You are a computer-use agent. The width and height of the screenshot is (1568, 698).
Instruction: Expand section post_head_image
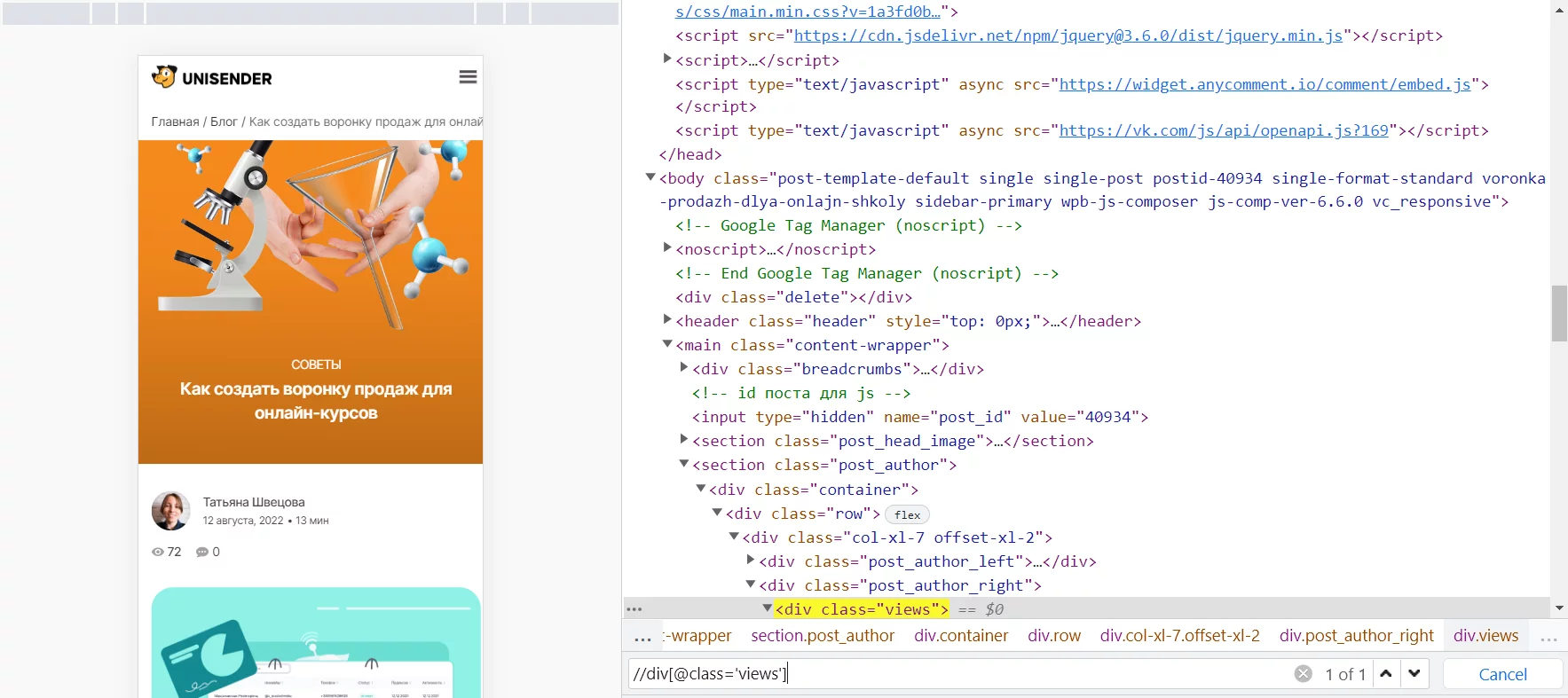(x=684, y=439)
